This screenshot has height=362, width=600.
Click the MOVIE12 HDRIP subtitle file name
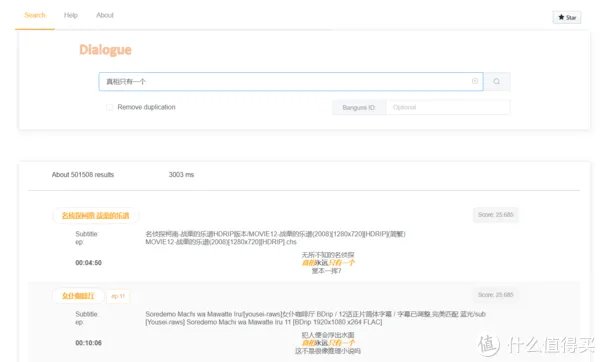point(221,242)
